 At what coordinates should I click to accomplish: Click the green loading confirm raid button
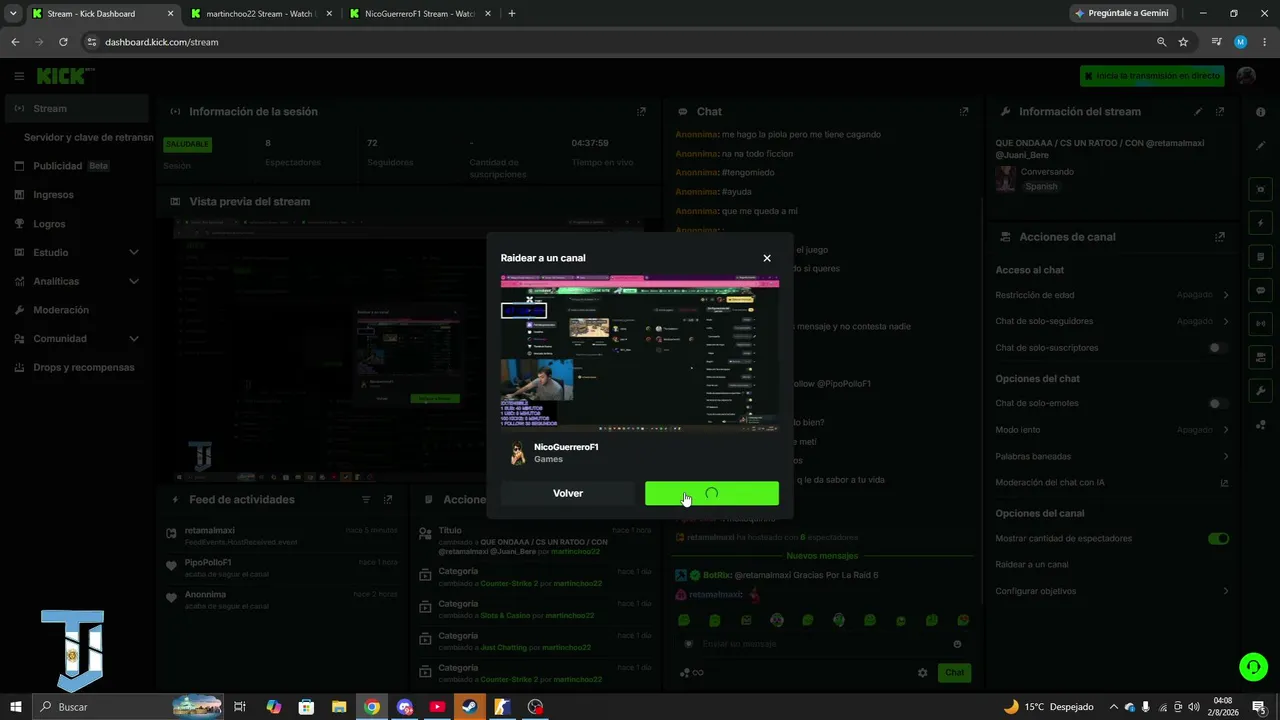(x=712, y=493)
